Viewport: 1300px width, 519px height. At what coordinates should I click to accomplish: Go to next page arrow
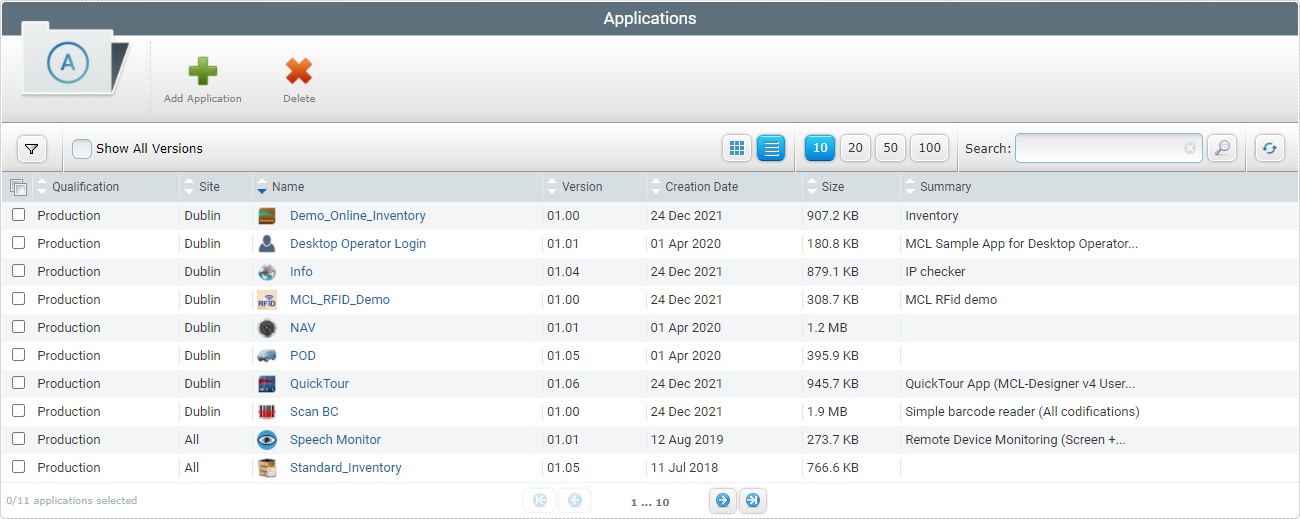pos(723,500)
